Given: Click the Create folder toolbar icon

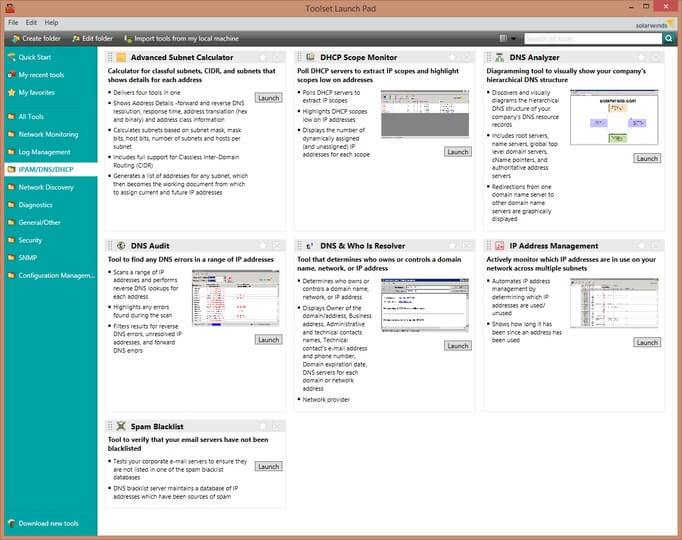Looking at the screenshot, I should tap(16, 39).
